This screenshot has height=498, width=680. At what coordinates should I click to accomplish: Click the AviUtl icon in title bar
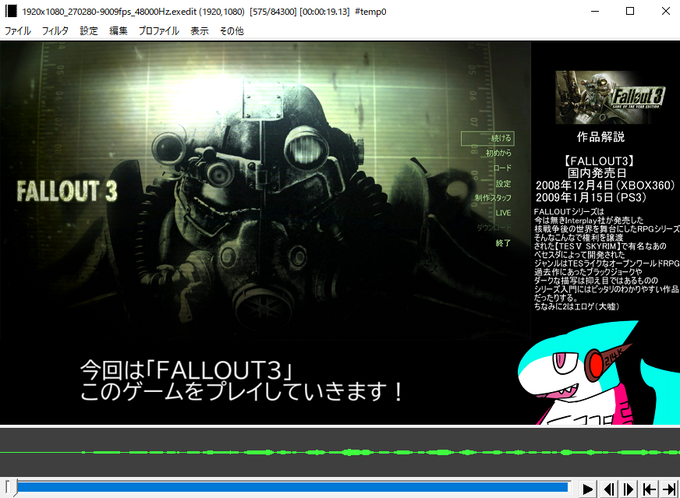[x=11, y=11]
